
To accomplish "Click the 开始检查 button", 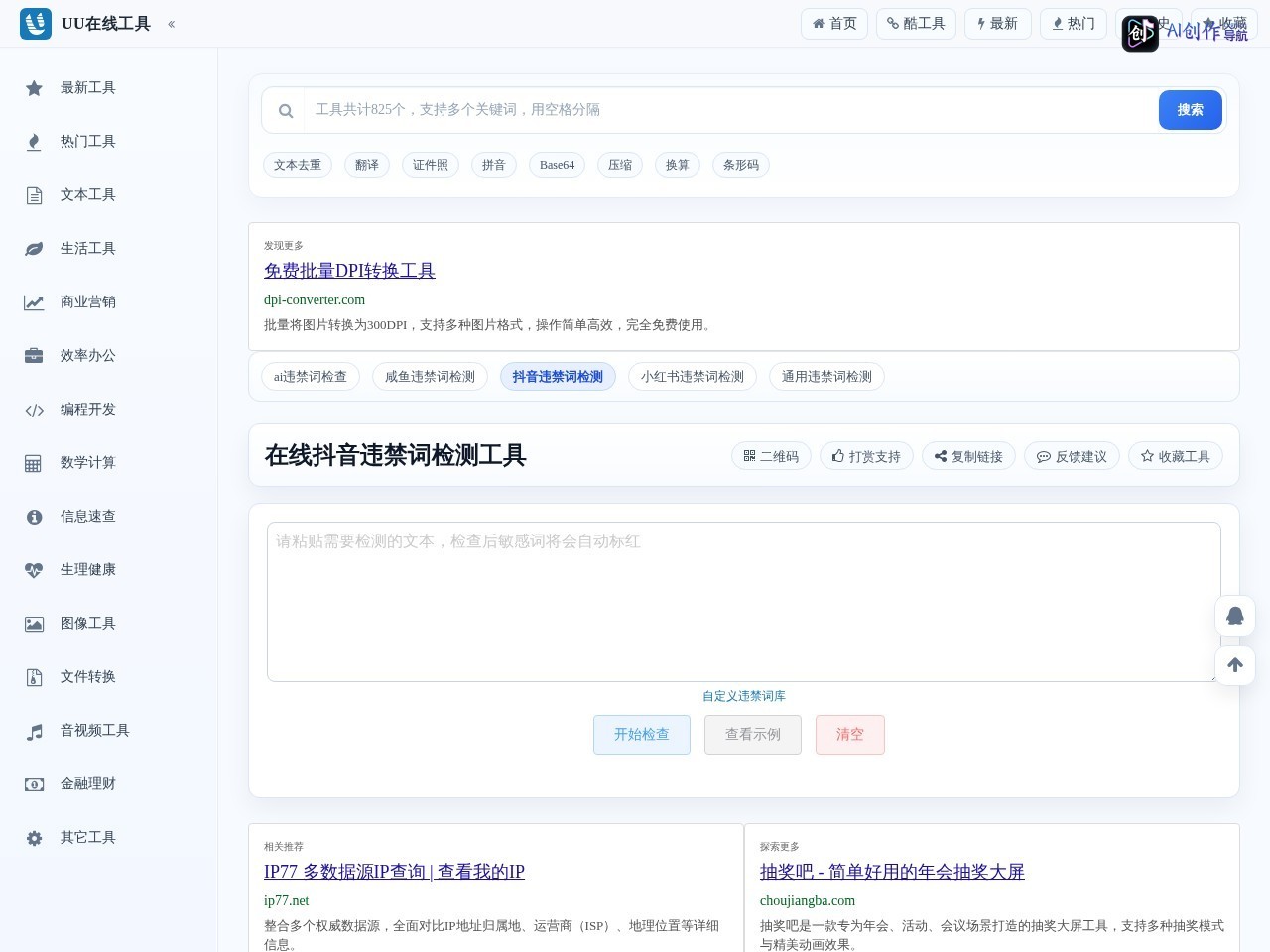I will coord(642,735).
